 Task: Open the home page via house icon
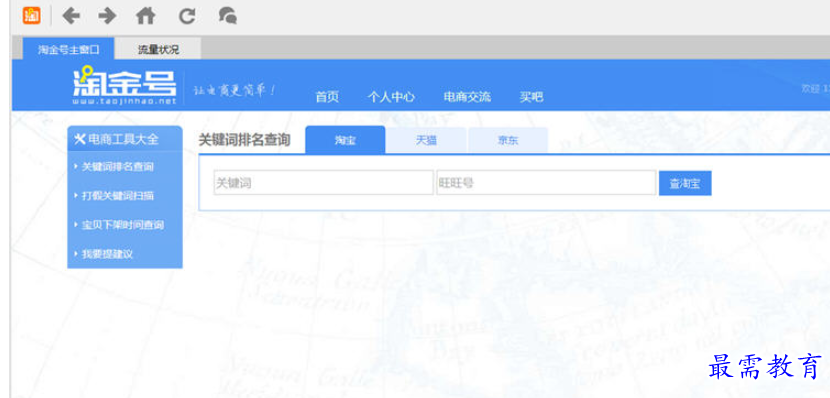[x=146, y=16]
